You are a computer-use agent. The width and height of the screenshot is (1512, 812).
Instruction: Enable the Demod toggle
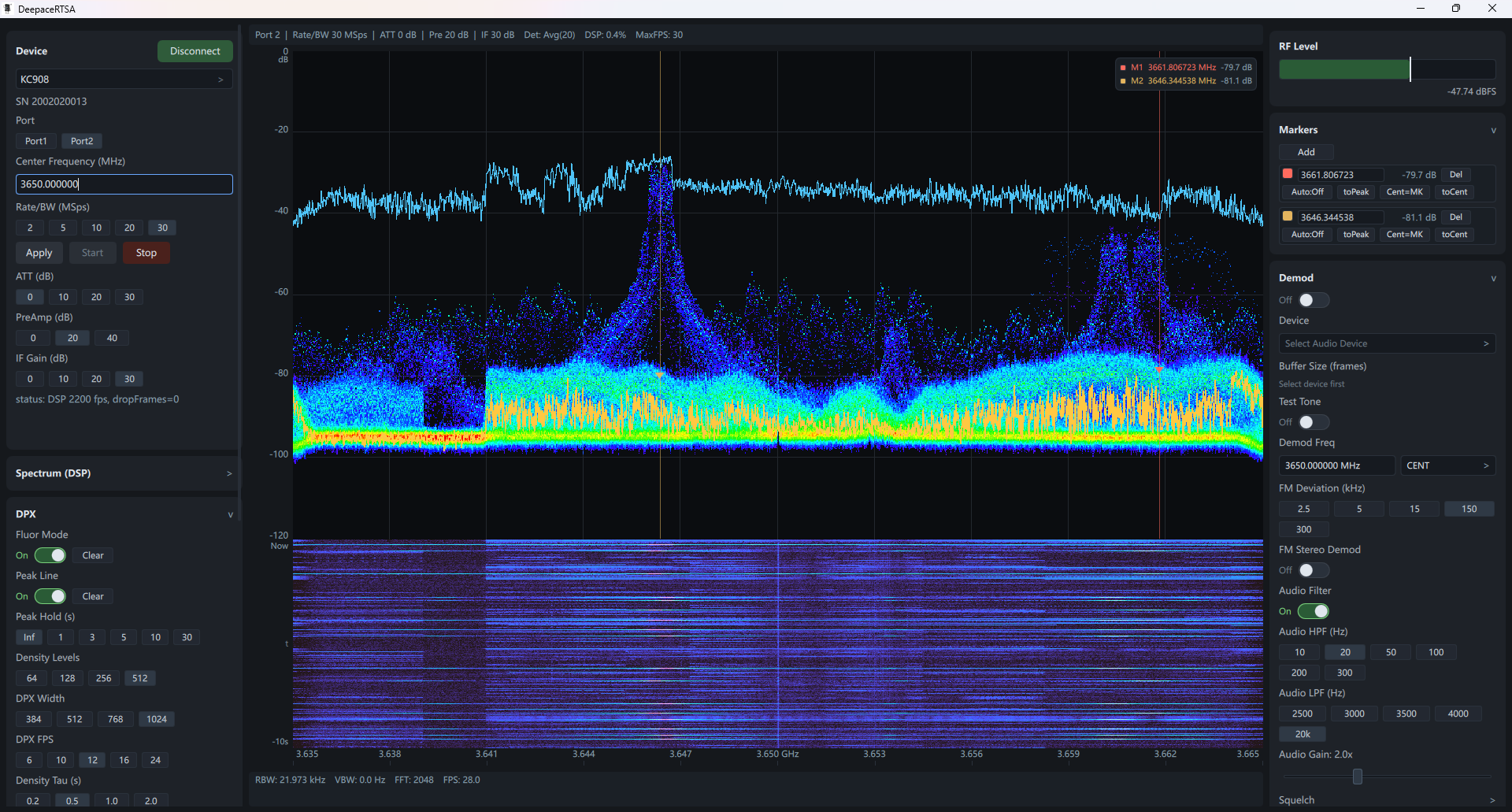click(1312, 300)
